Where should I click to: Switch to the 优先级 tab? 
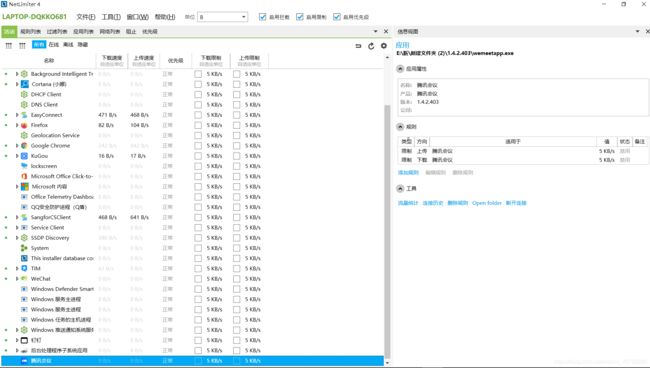point(150,31)
